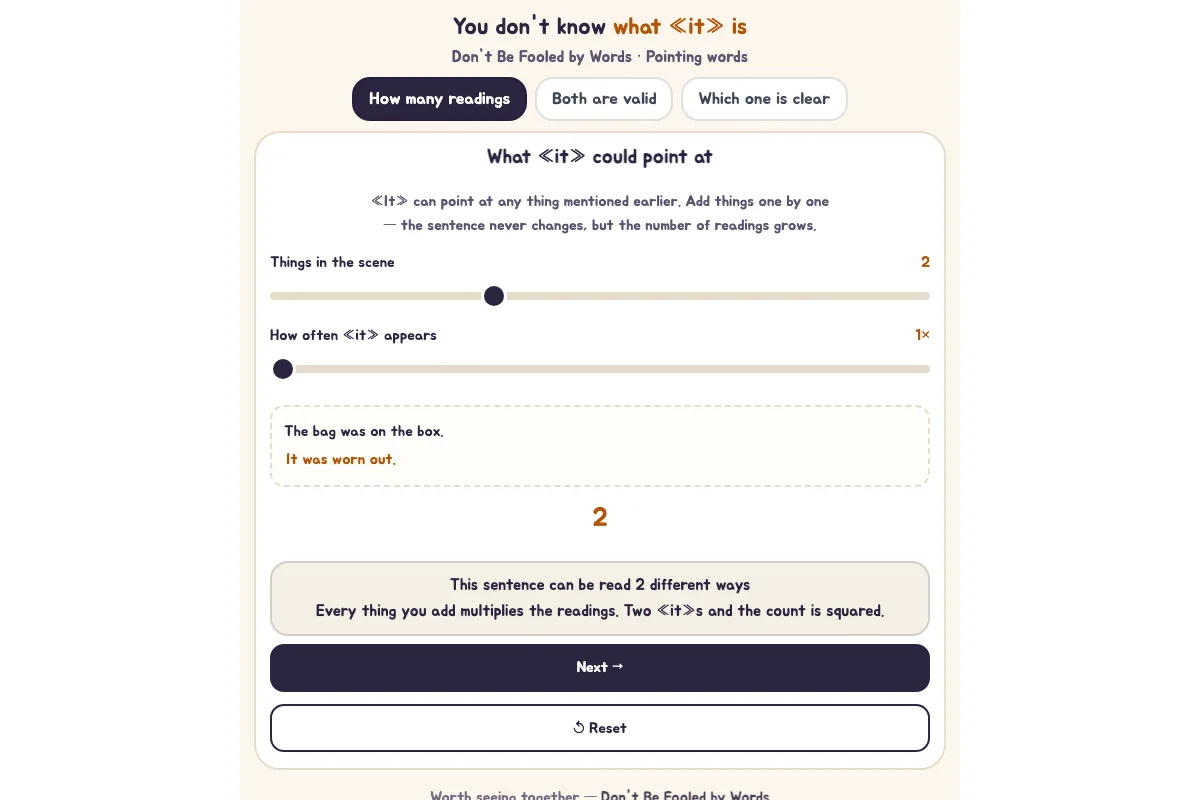
Task: Select the How many readings tab
Action: [439, 99]
